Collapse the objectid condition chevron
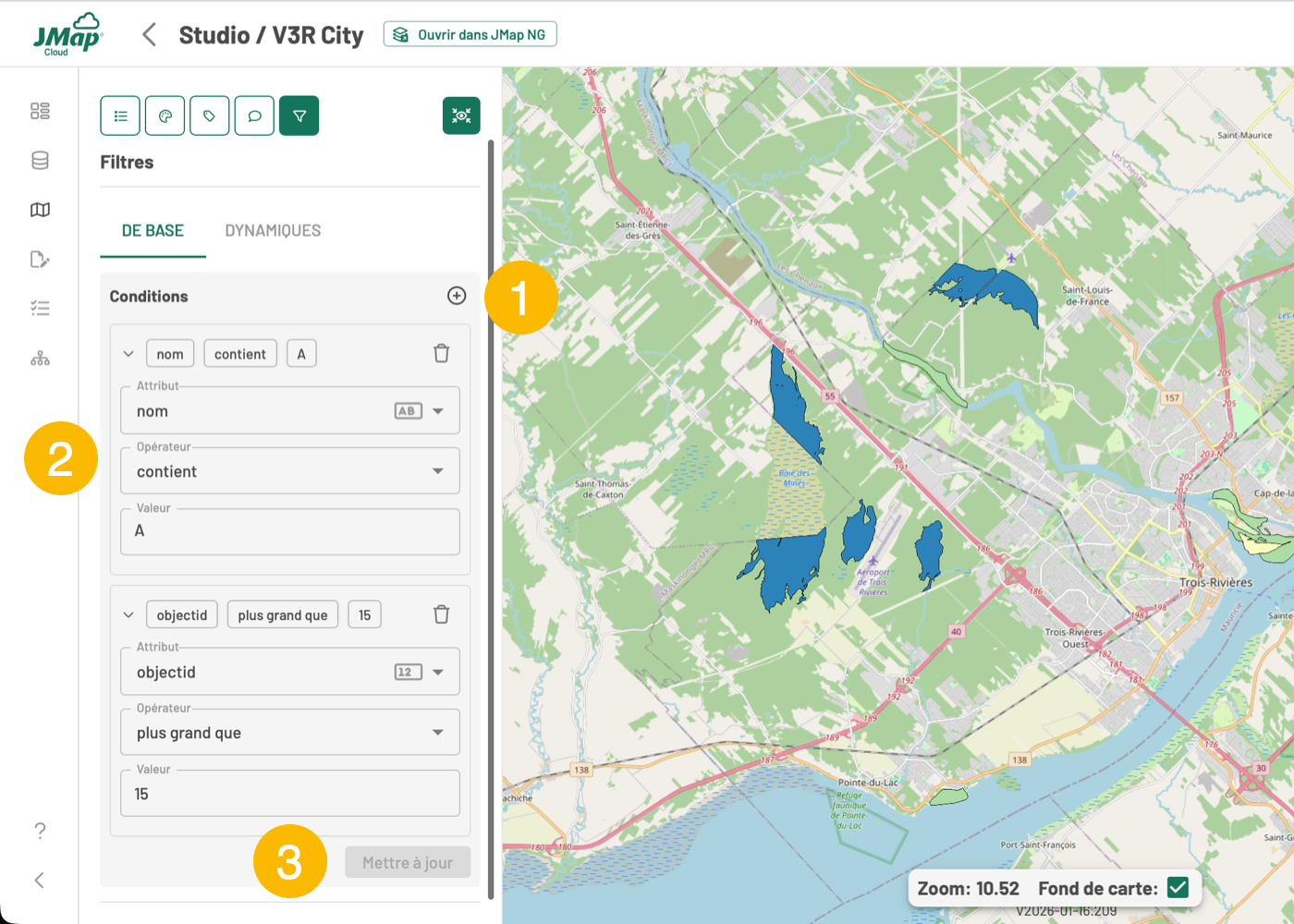The image size is (1294, 924). [x=128, y=615]
